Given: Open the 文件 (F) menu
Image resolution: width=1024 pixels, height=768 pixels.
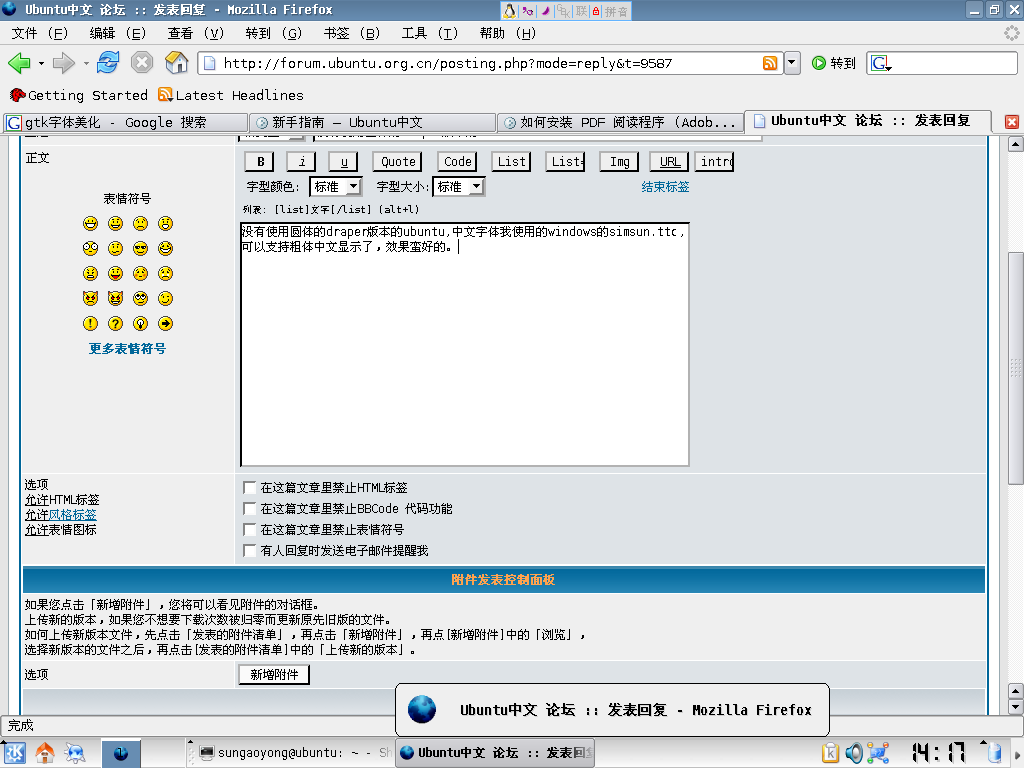Looking at the screenshot, I should [40, 33].
